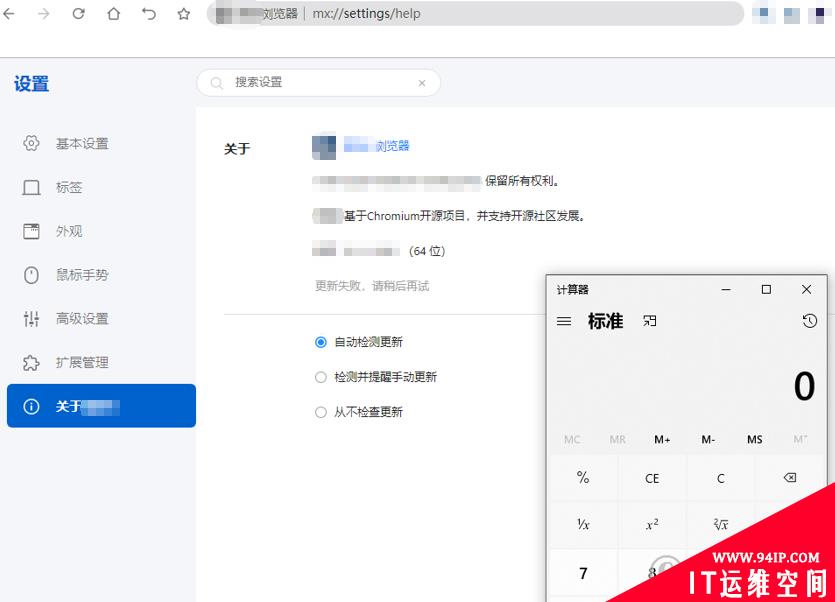Toggle calculator keep on top icon

click(650, 321)
